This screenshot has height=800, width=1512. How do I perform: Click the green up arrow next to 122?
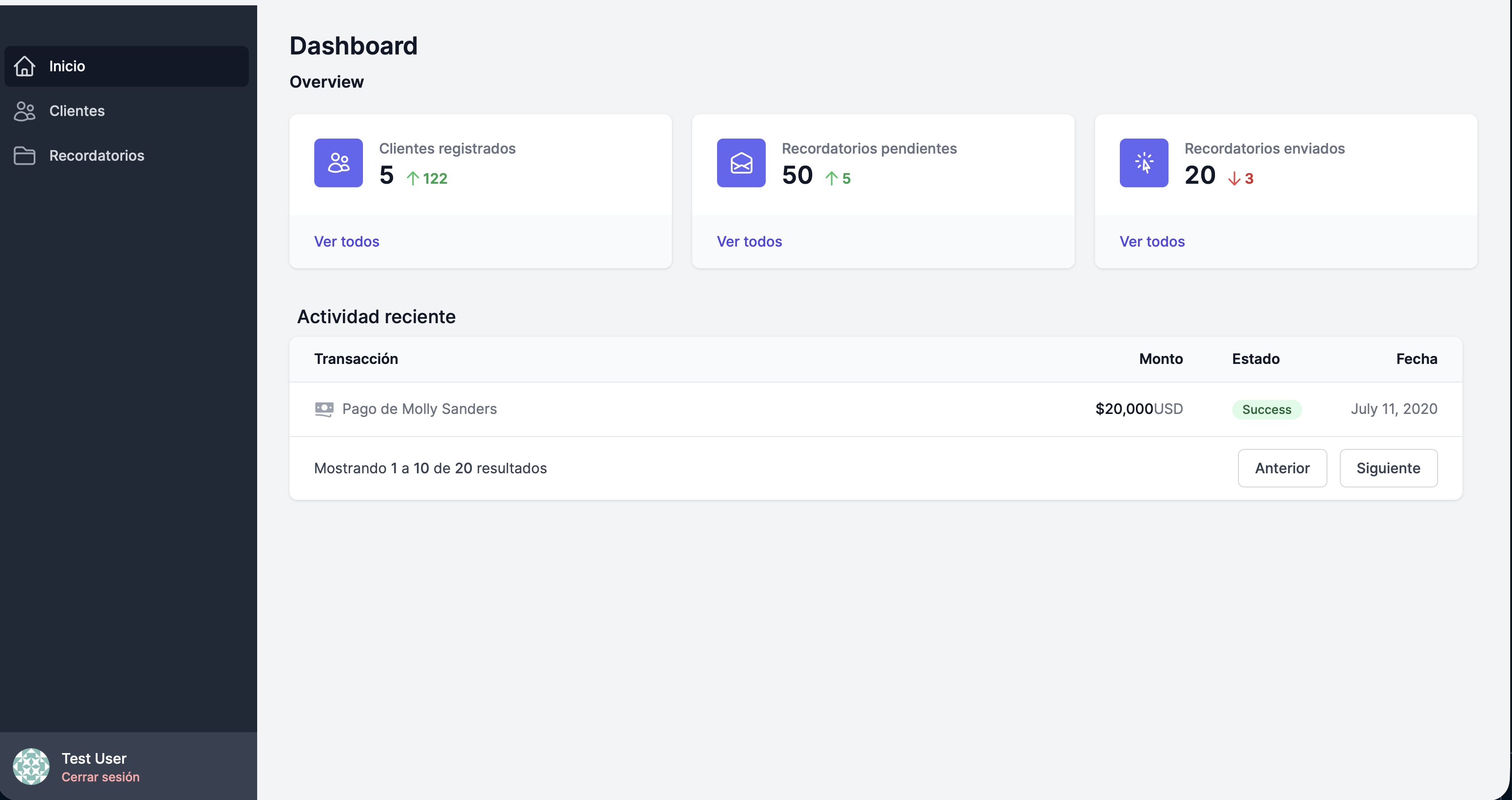tap(413, 178)
